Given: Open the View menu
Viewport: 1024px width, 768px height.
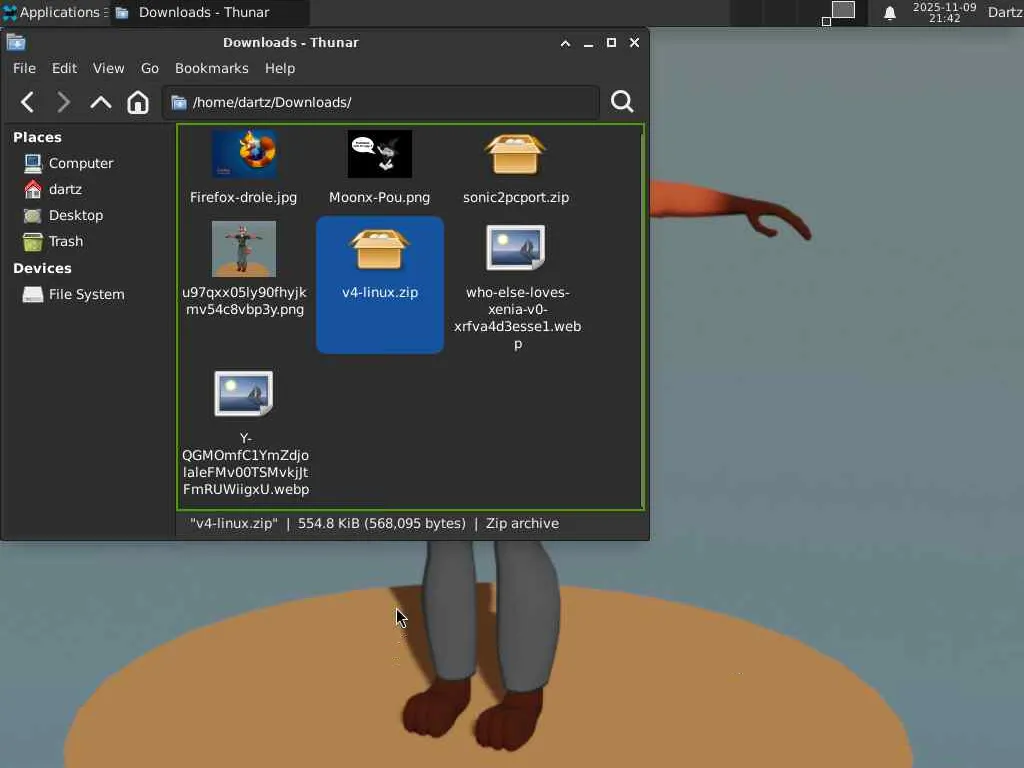Looking at the screenshot, I should [x=108, y=68].
